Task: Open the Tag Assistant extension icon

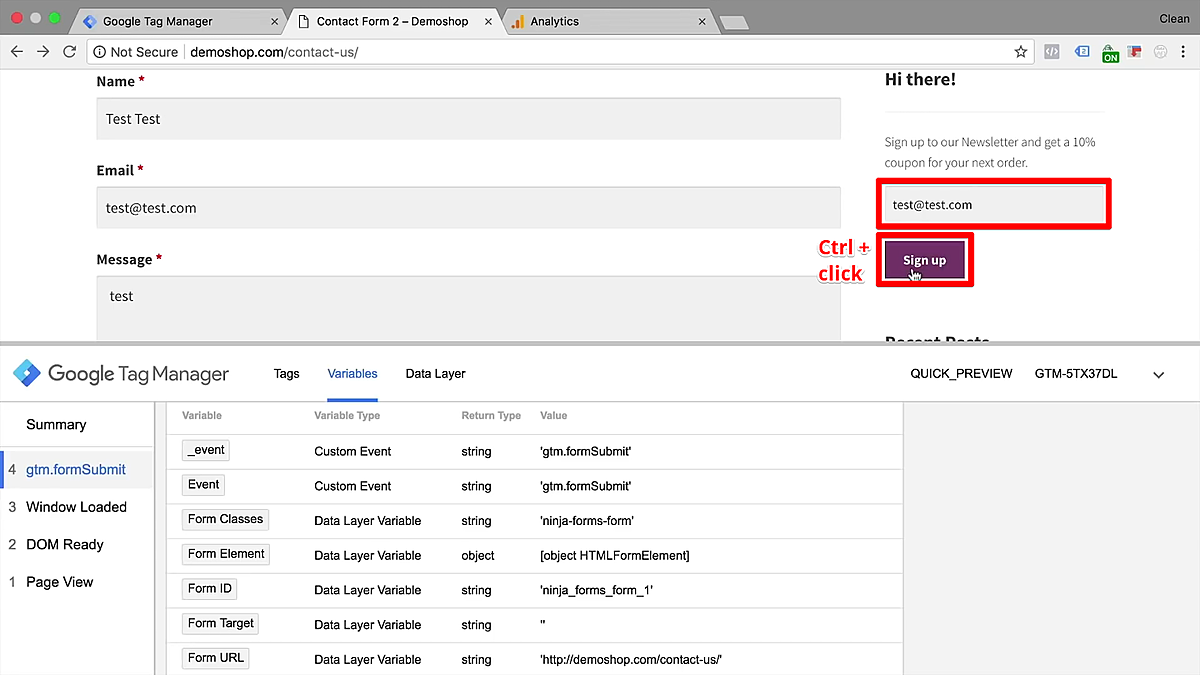Action: coord(1082,52)
